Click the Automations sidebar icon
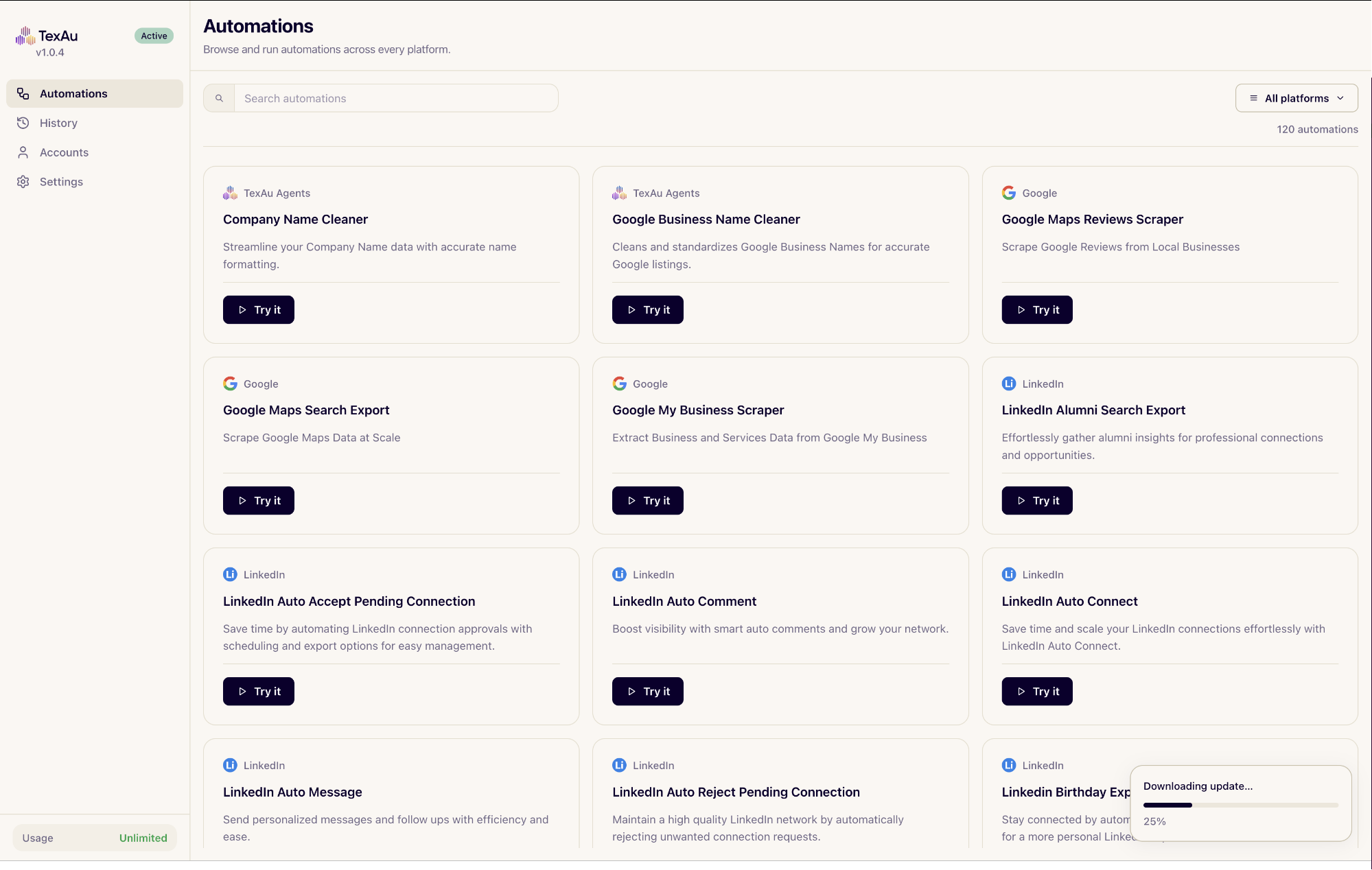This screenshot has height=870, width=1372. pyautogui.click(x=23, y=93)
